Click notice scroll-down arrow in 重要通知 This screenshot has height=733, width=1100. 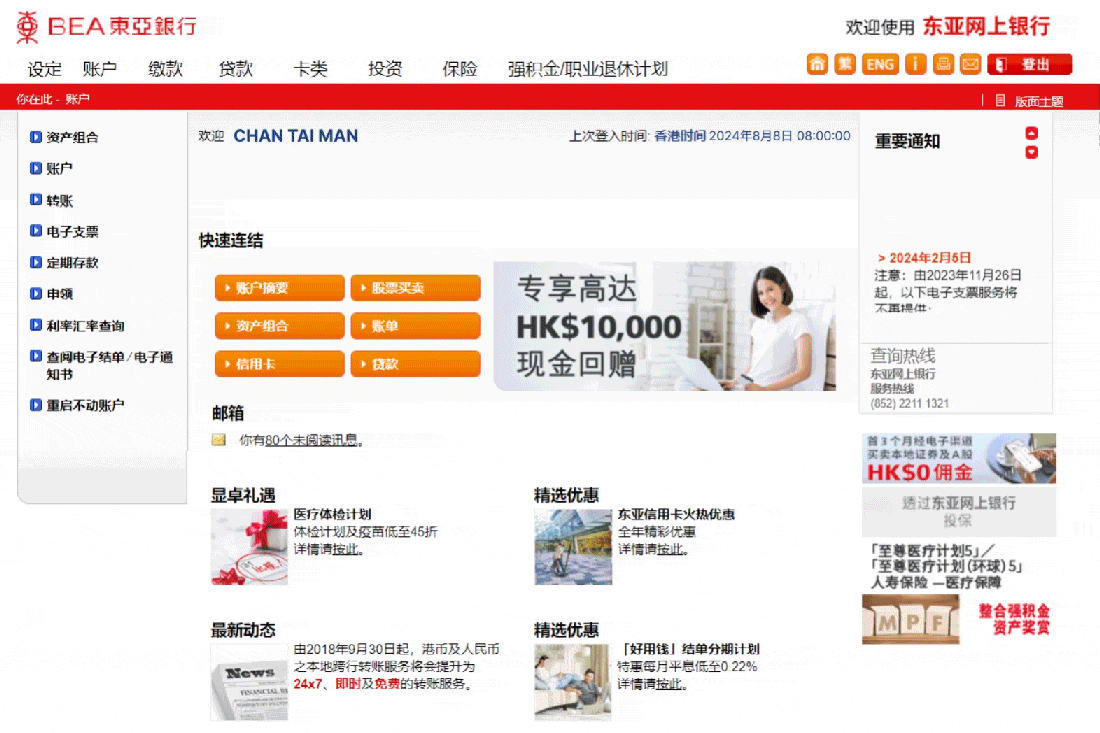(1031, 152)
